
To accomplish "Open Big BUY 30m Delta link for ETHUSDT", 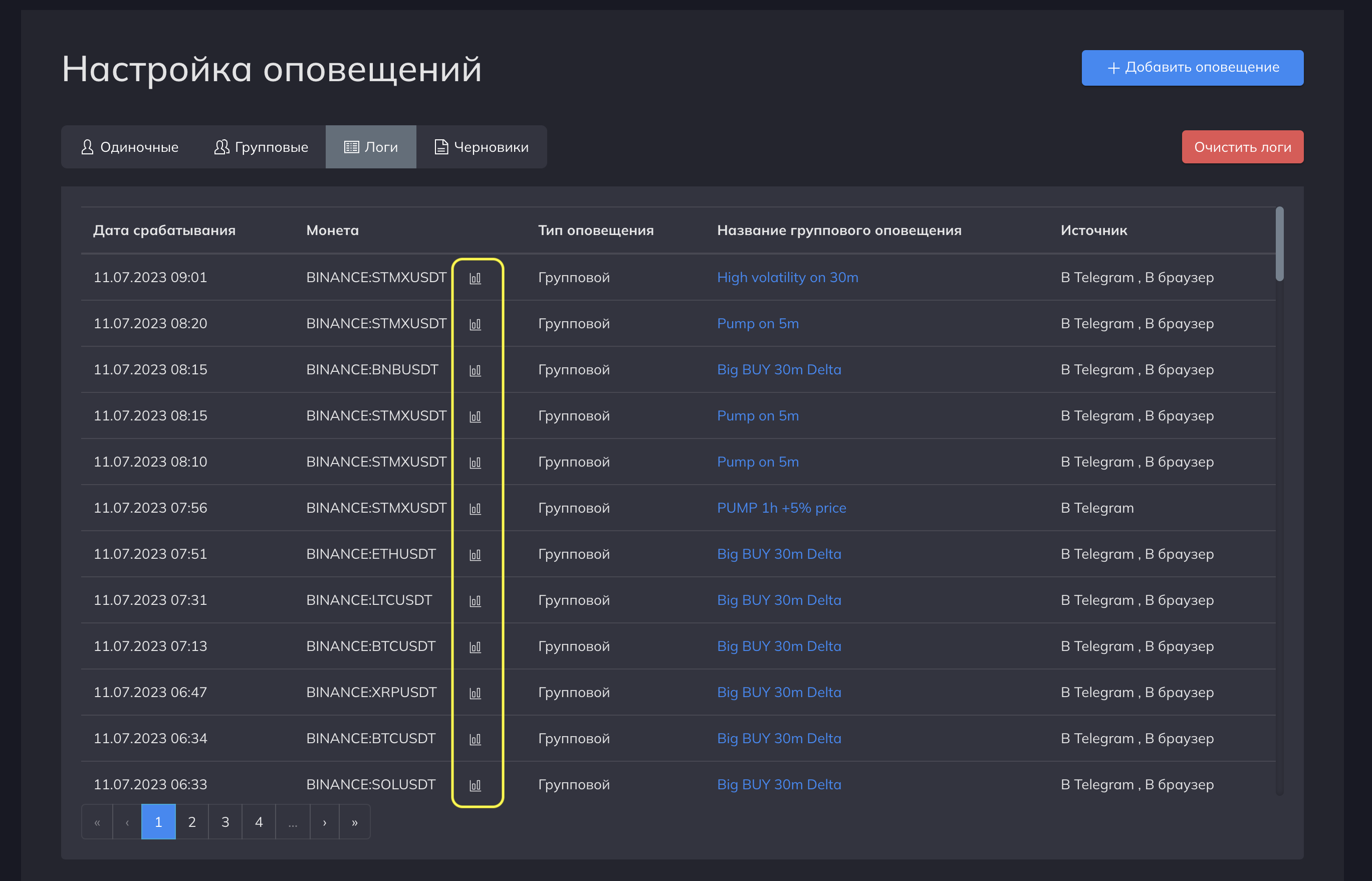I will coord(779,554).
